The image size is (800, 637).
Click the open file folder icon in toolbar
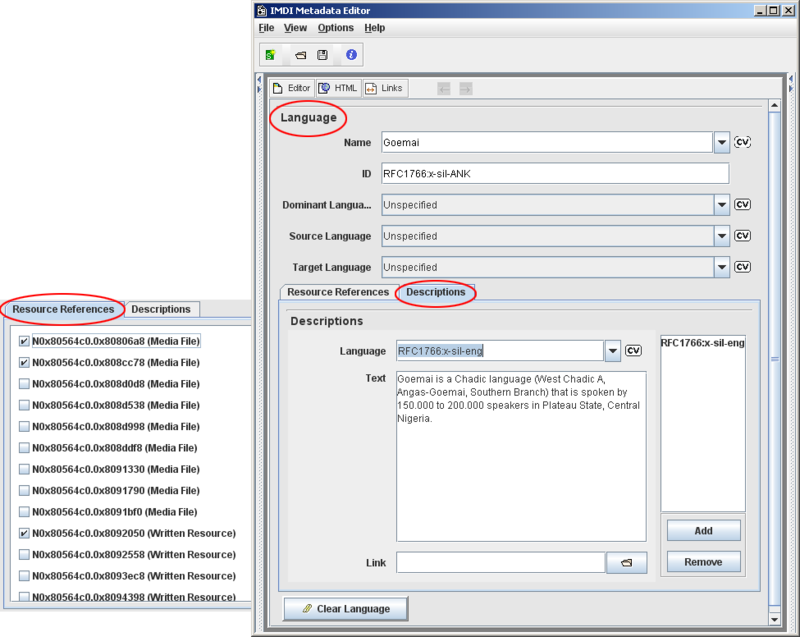[x=301, y=55]
